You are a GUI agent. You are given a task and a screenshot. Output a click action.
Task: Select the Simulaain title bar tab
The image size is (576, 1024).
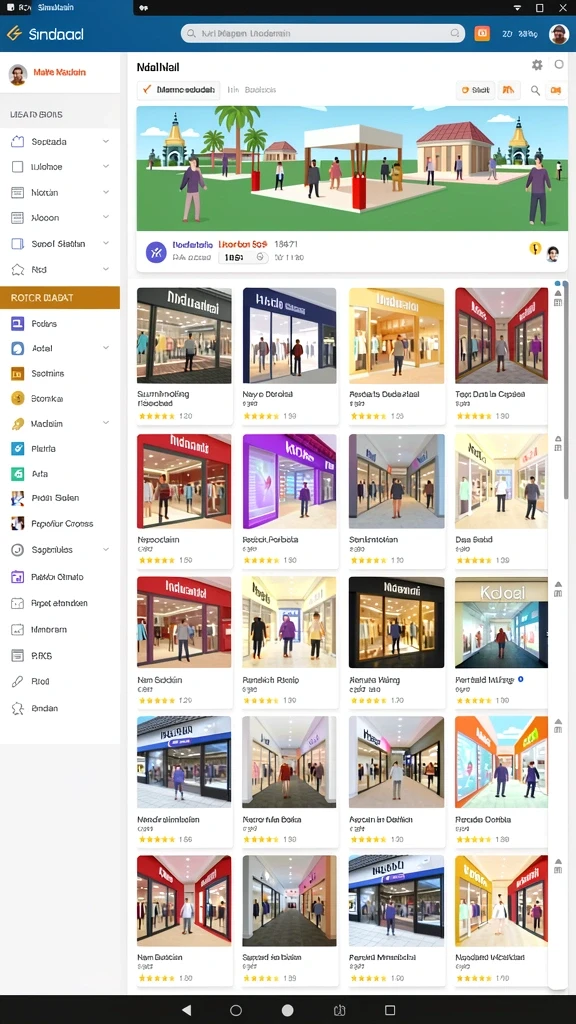[56, 7]
